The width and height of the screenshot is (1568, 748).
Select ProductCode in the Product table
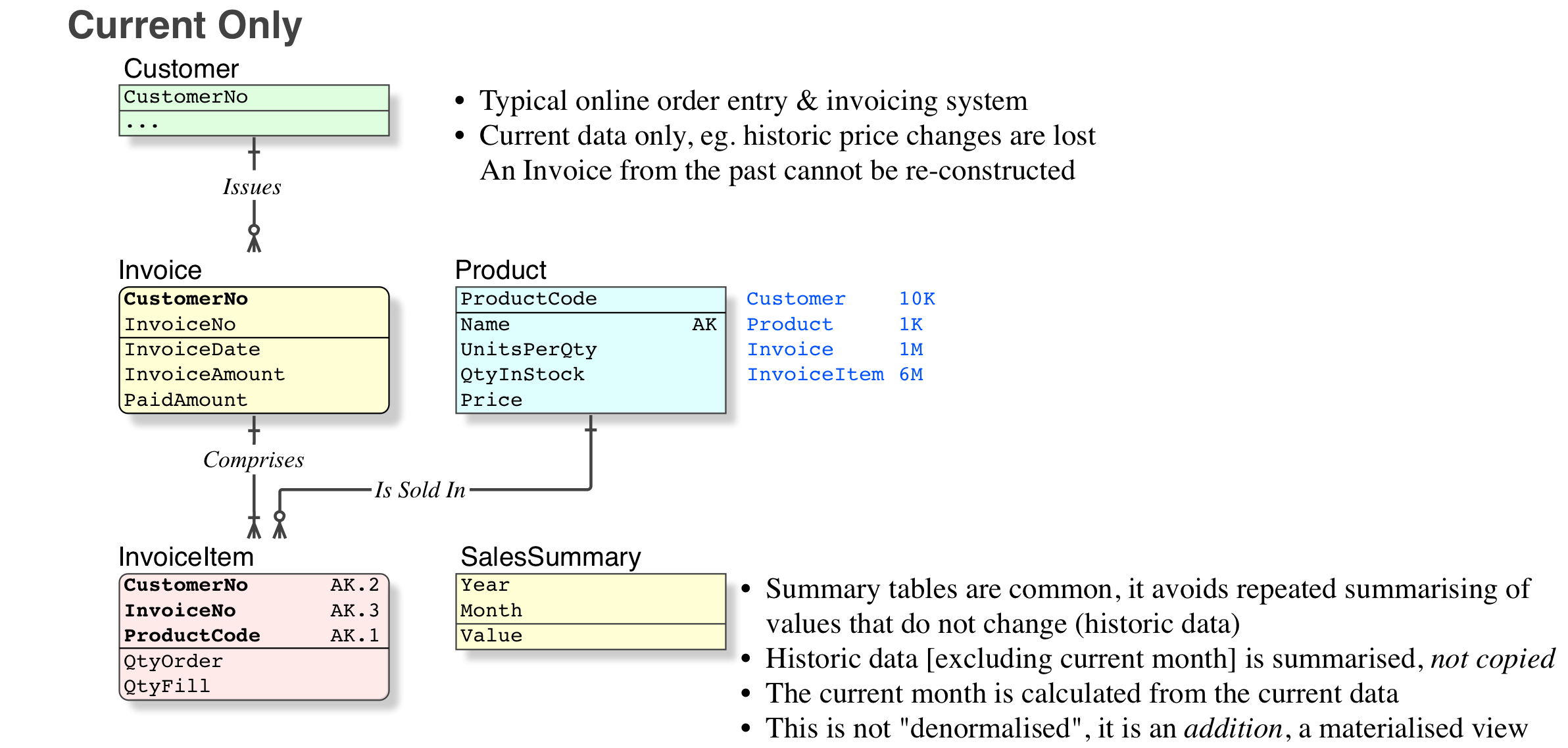tap(528, 299)
